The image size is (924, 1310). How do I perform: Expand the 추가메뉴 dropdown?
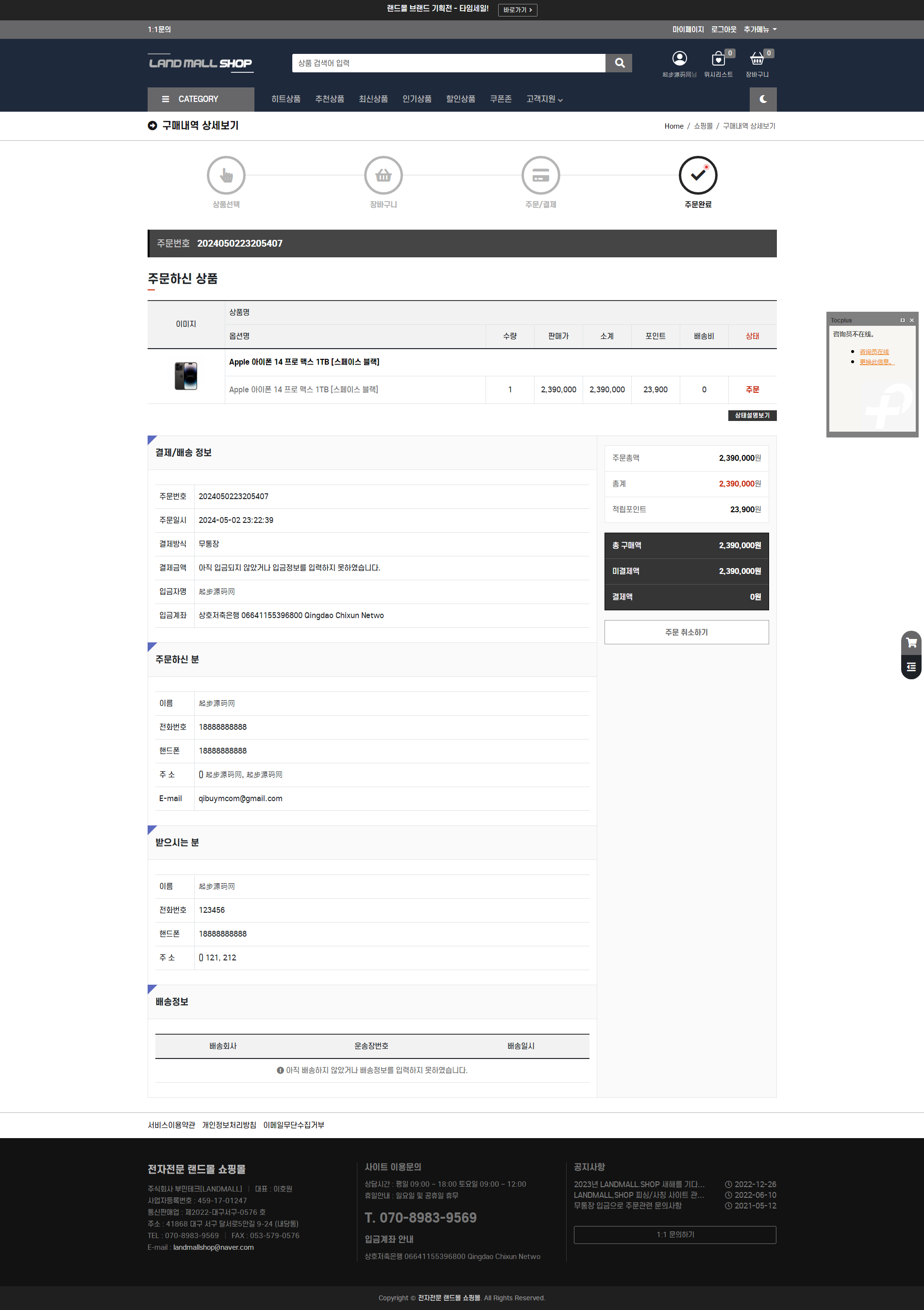(x=760, y=30)
